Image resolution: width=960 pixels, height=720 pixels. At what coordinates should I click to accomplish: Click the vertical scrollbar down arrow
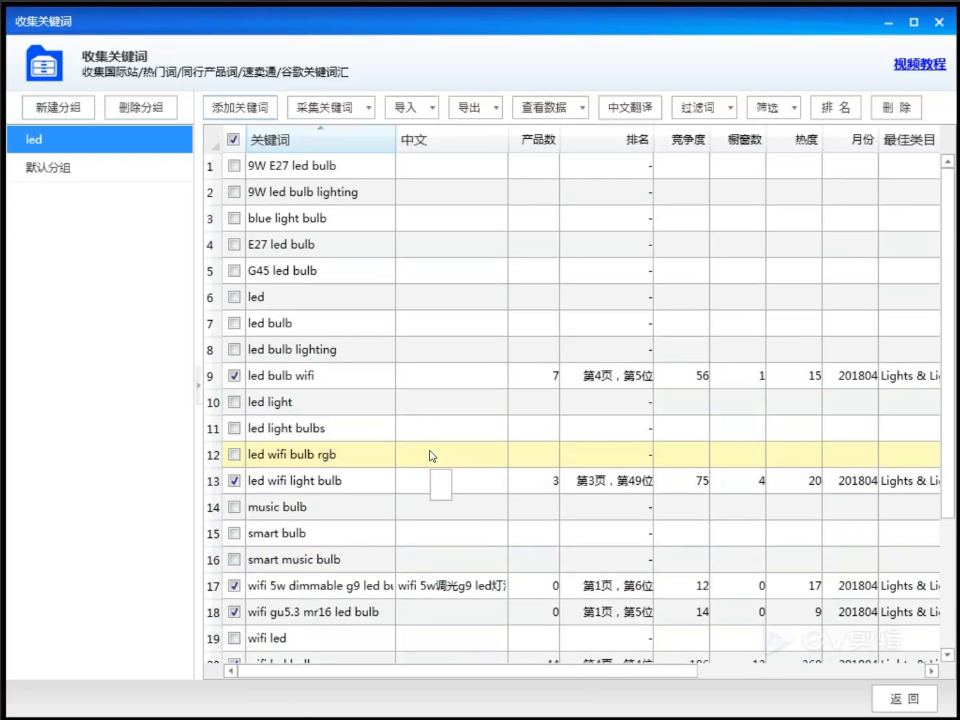pyautogui.click(x=947, y=654)
